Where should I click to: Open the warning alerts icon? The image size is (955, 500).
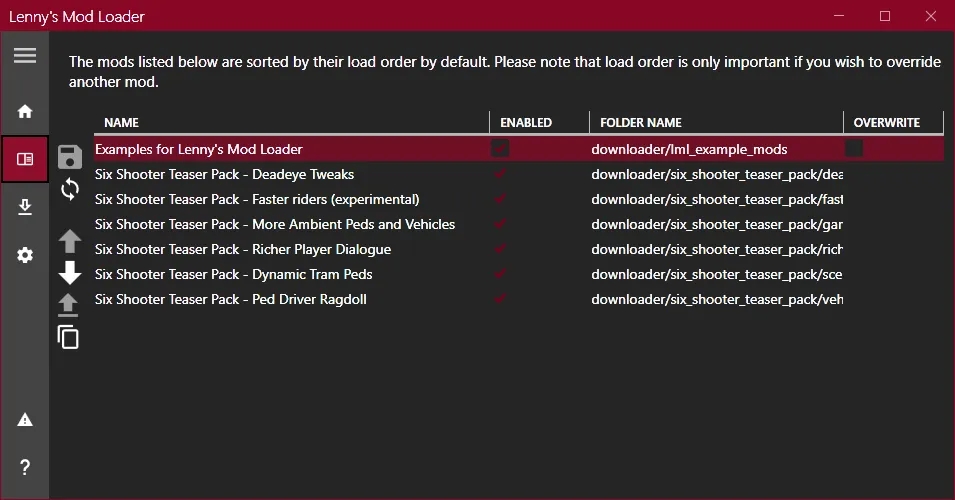[x=25, y=420]
